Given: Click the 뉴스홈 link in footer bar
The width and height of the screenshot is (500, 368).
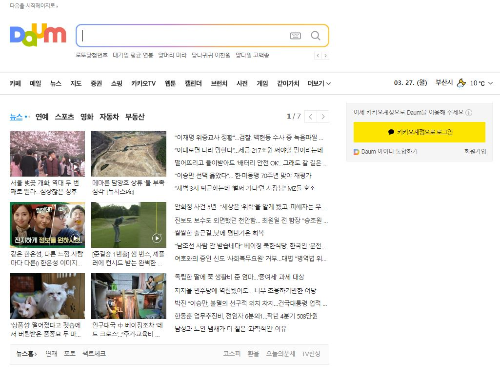Looking at the screenshot, I should (x=26, y=354).
